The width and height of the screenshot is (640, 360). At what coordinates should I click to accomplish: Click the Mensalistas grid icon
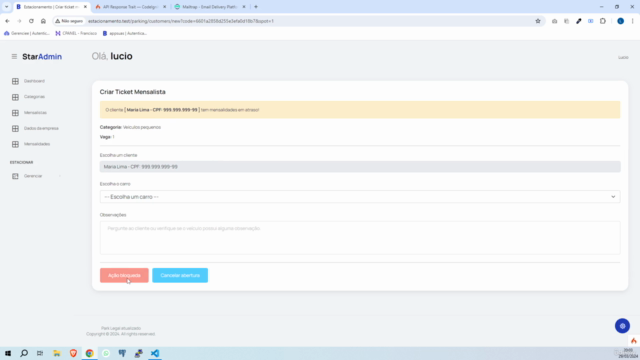click(15, 113)
